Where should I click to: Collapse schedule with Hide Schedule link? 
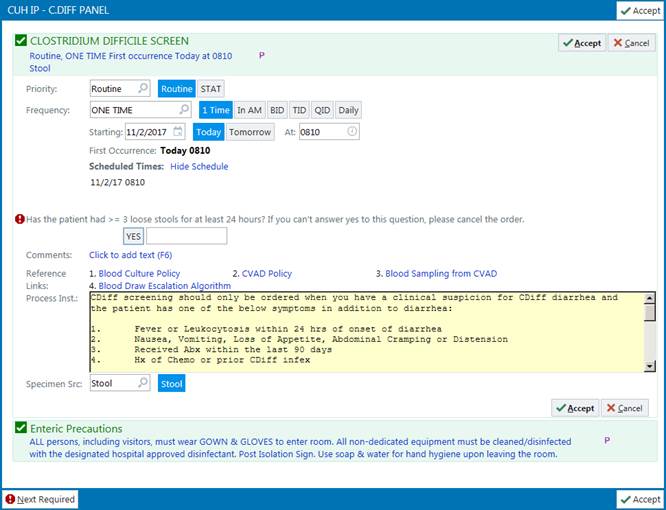tap(199, 166)
